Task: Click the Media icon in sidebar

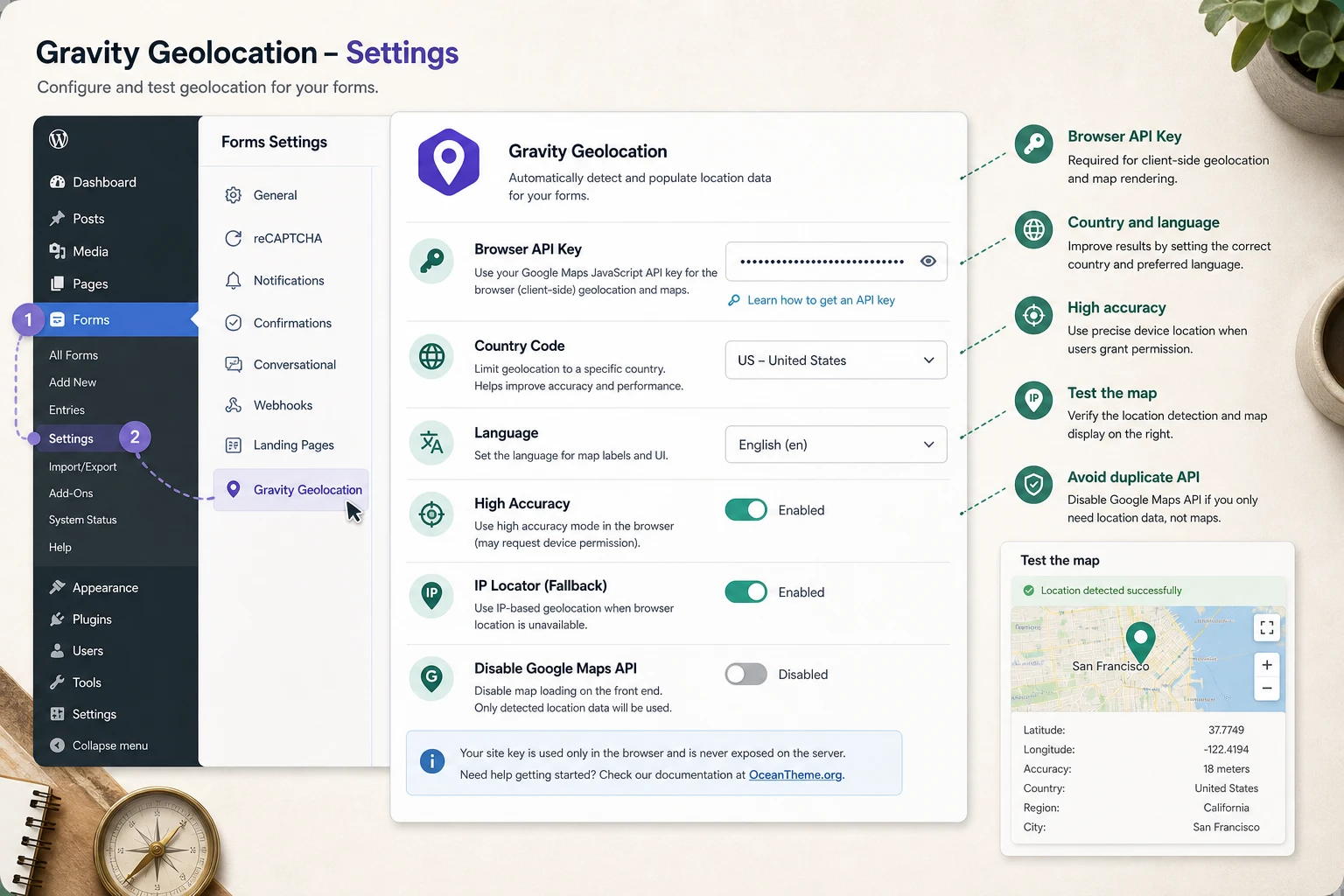Action: (58, 251)
